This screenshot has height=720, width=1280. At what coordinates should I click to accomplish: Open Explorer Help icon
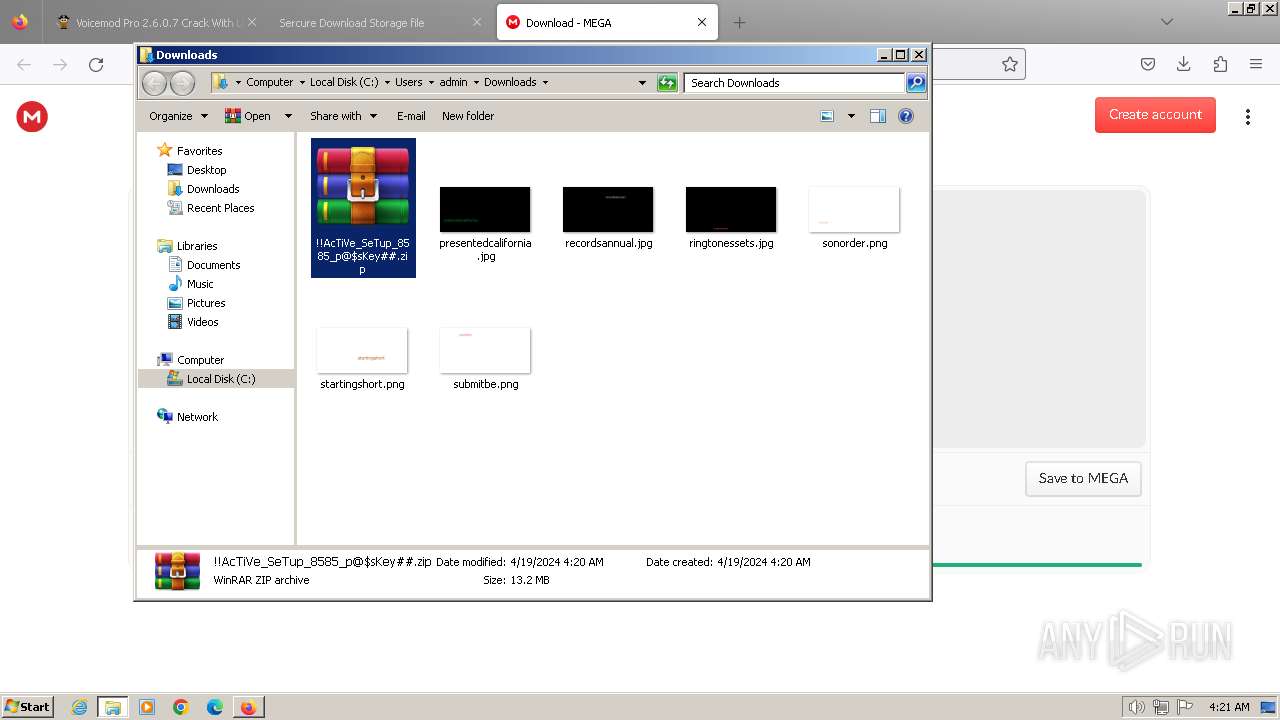point(906,116)
